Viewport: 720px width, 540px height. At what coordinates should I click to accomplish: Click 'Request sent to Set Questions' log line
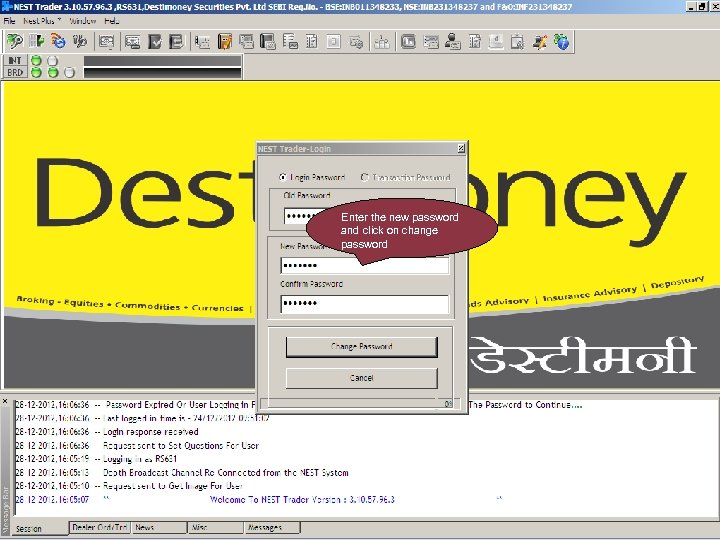[137, 445]
